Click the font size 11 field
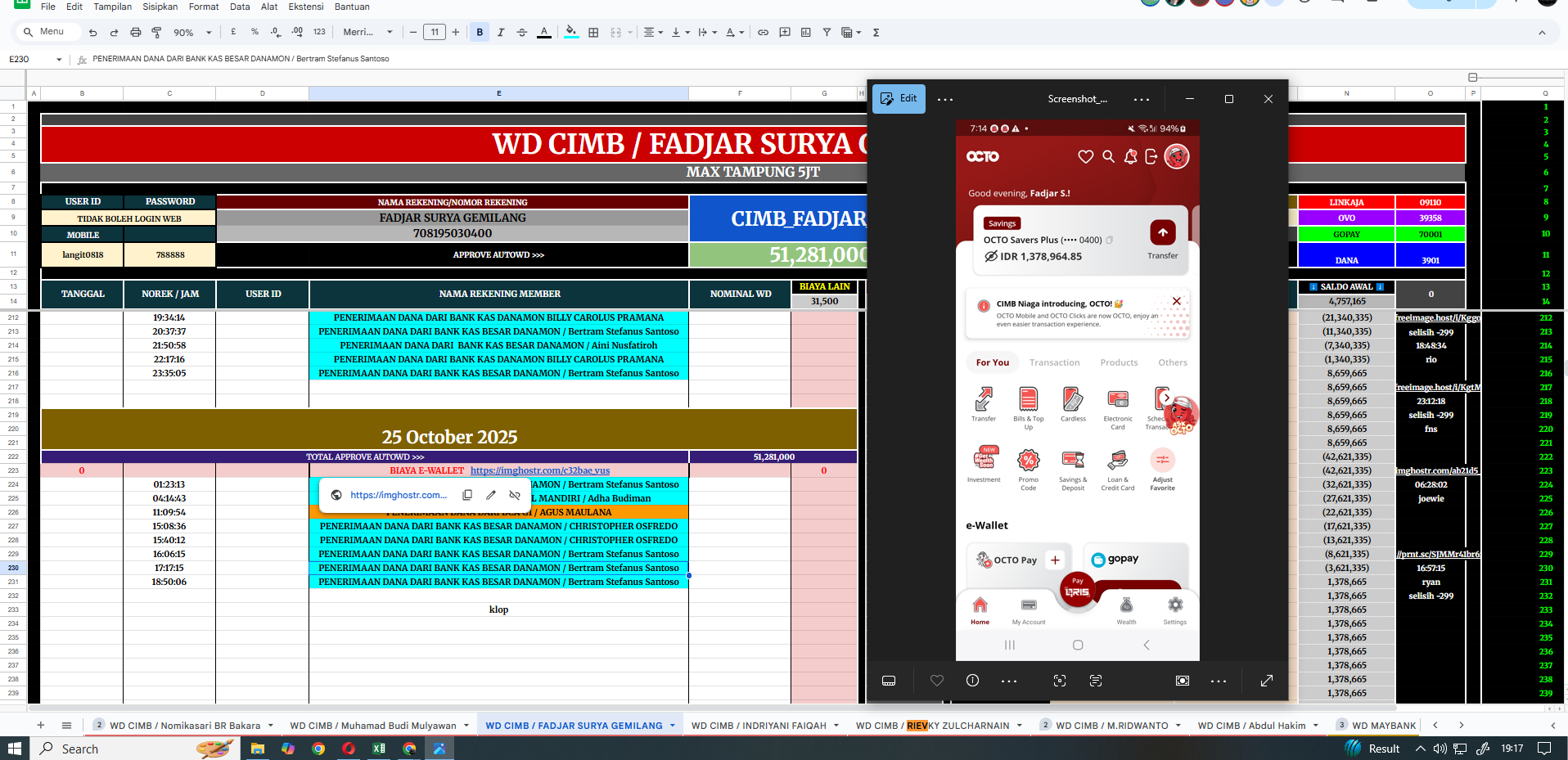This screenshot has width=1568, height=760. click(435, 32)
